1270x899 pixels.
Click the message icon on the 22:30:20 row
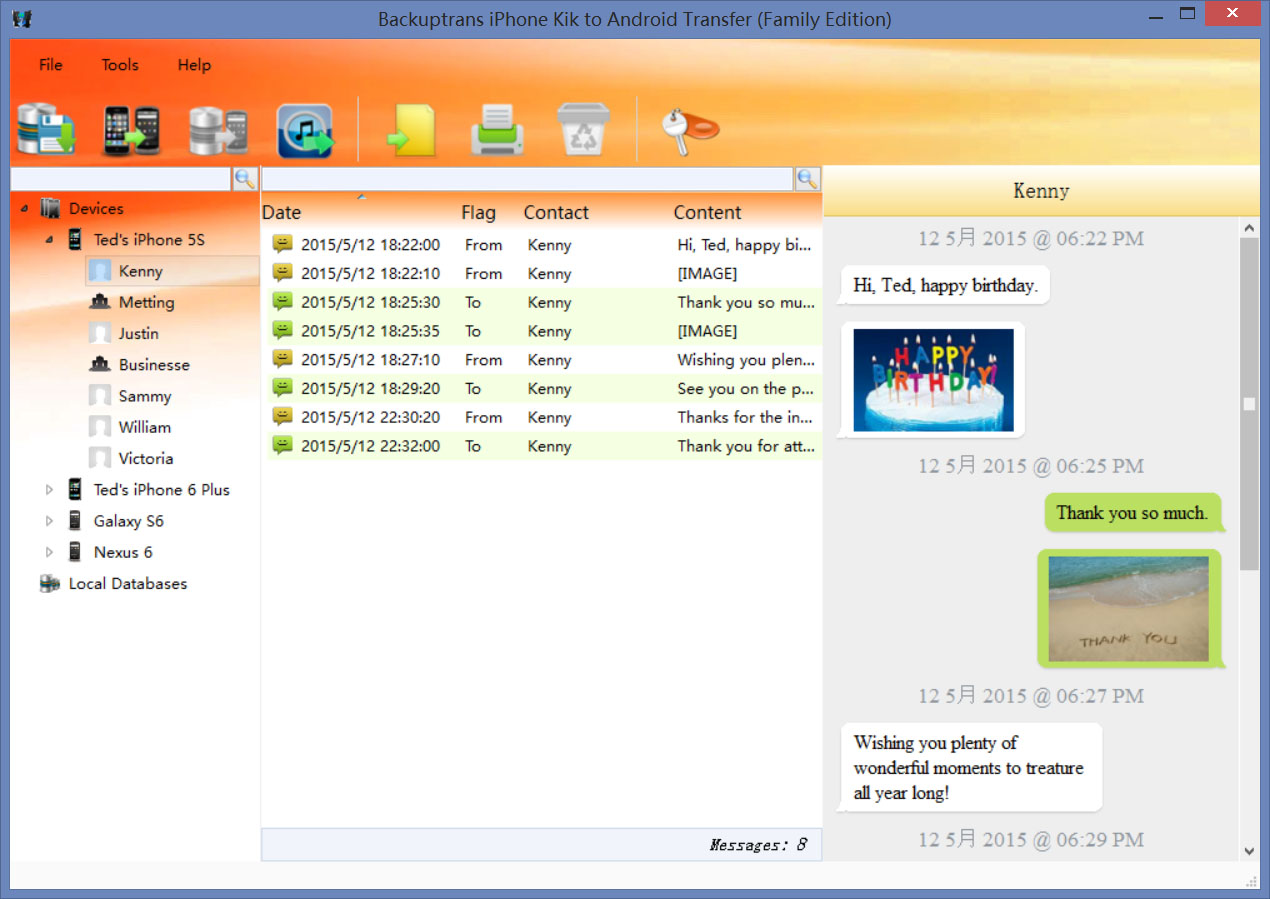282,417
